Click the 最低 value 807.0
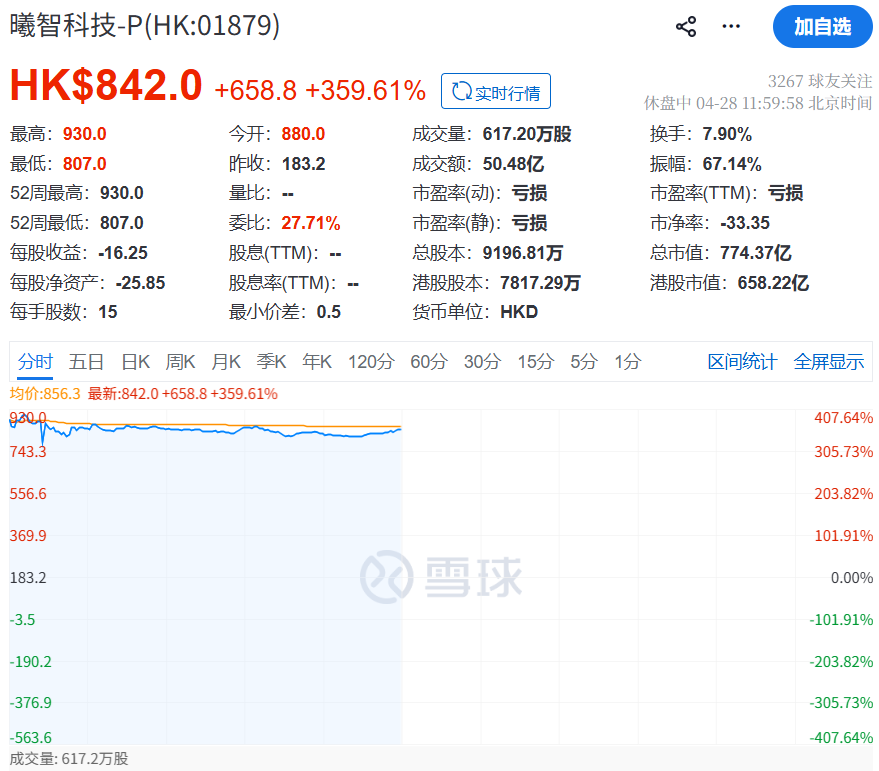Viewport: 879px width, 771px height. click(x=85, y=164)
